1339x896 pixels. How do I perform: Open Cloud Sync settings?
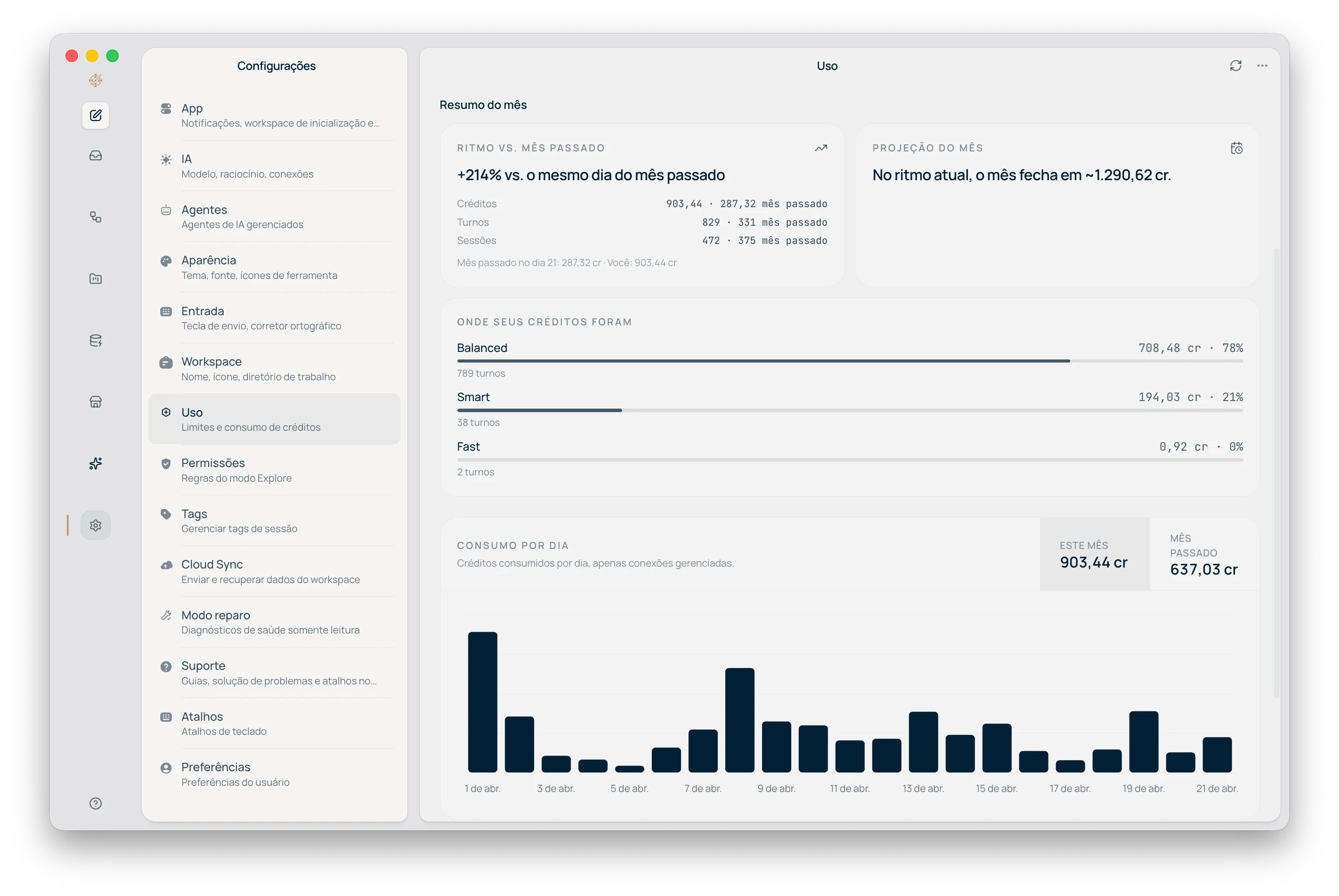275,571
